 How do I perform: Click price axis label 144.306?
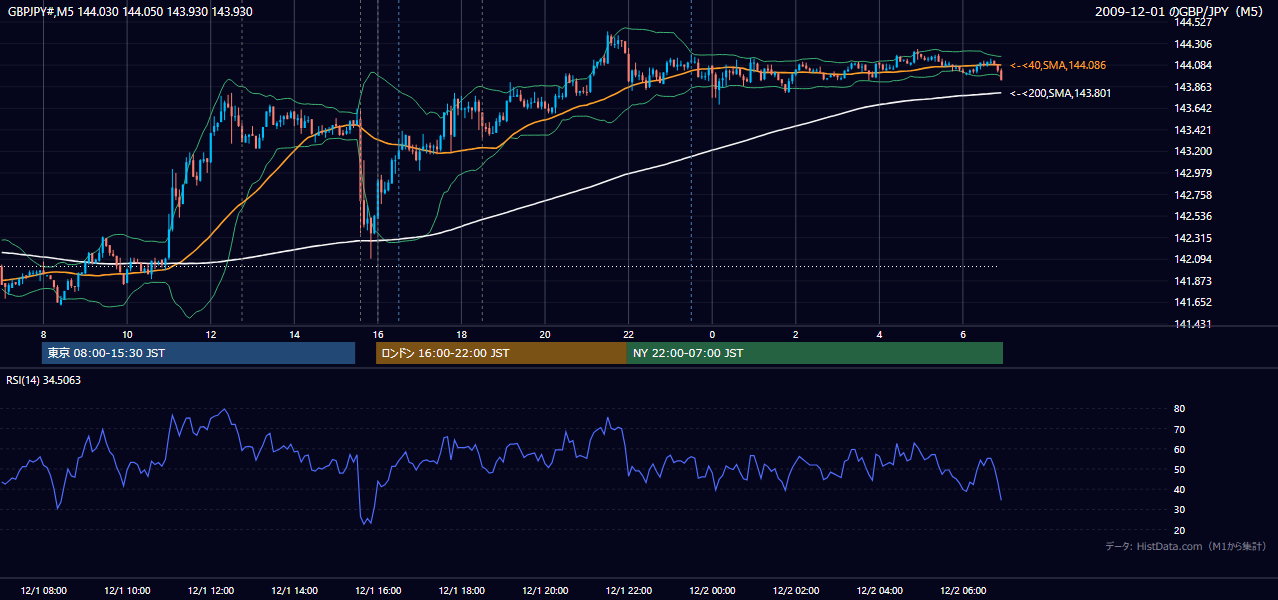1193,44
